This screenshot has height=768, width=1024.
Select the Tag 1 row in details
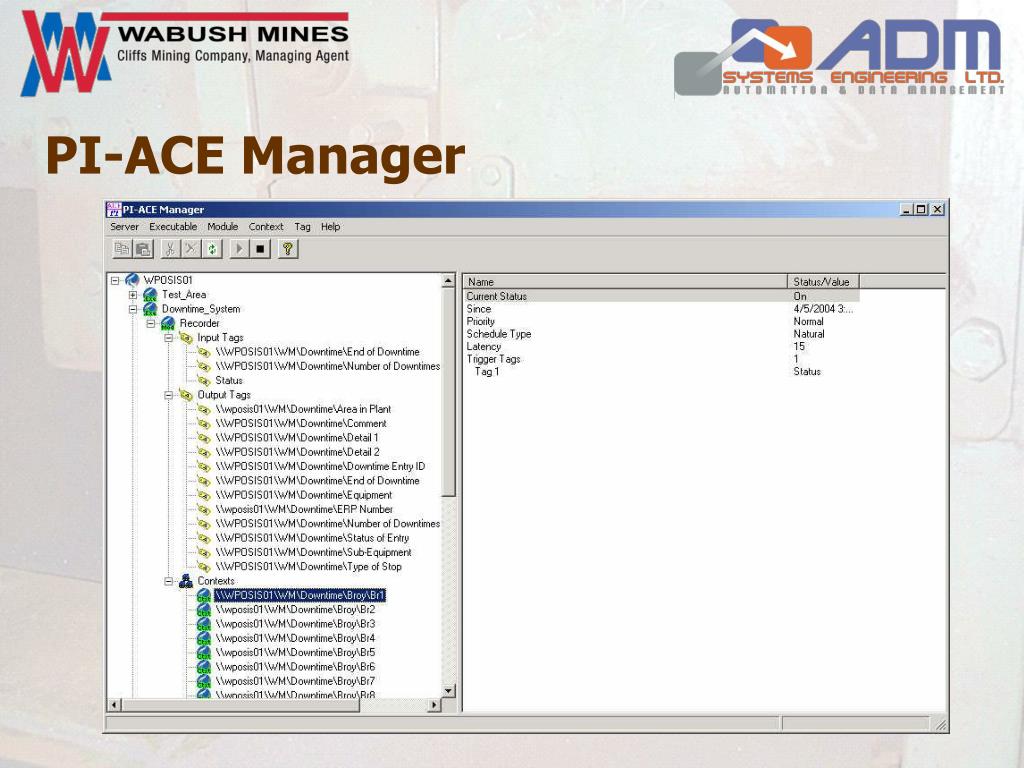pyautogui.click(x=661, y=371)
